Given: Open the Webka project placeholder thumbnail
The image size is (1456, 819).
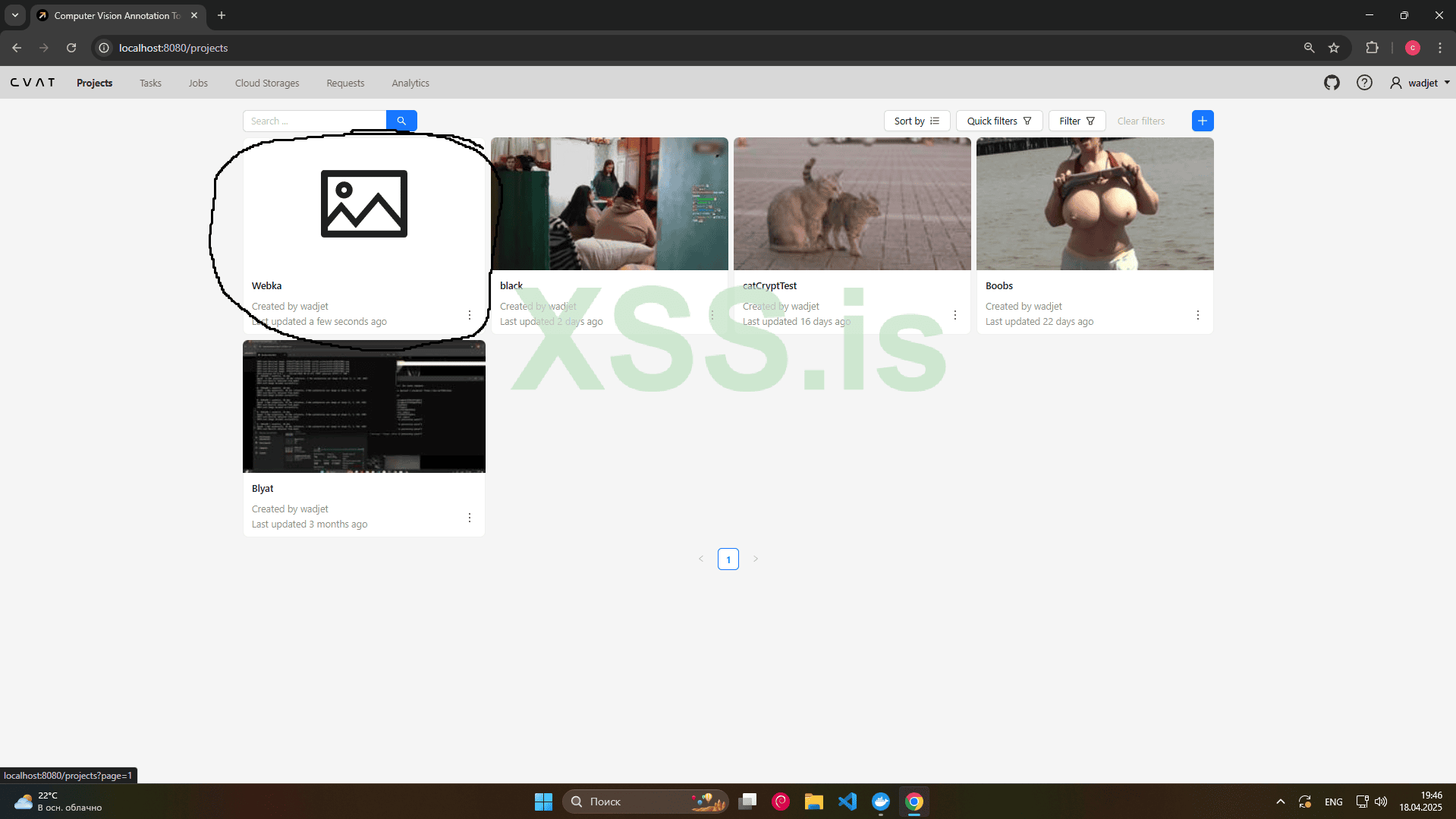Looking at the screenshot, I should 364,204.
